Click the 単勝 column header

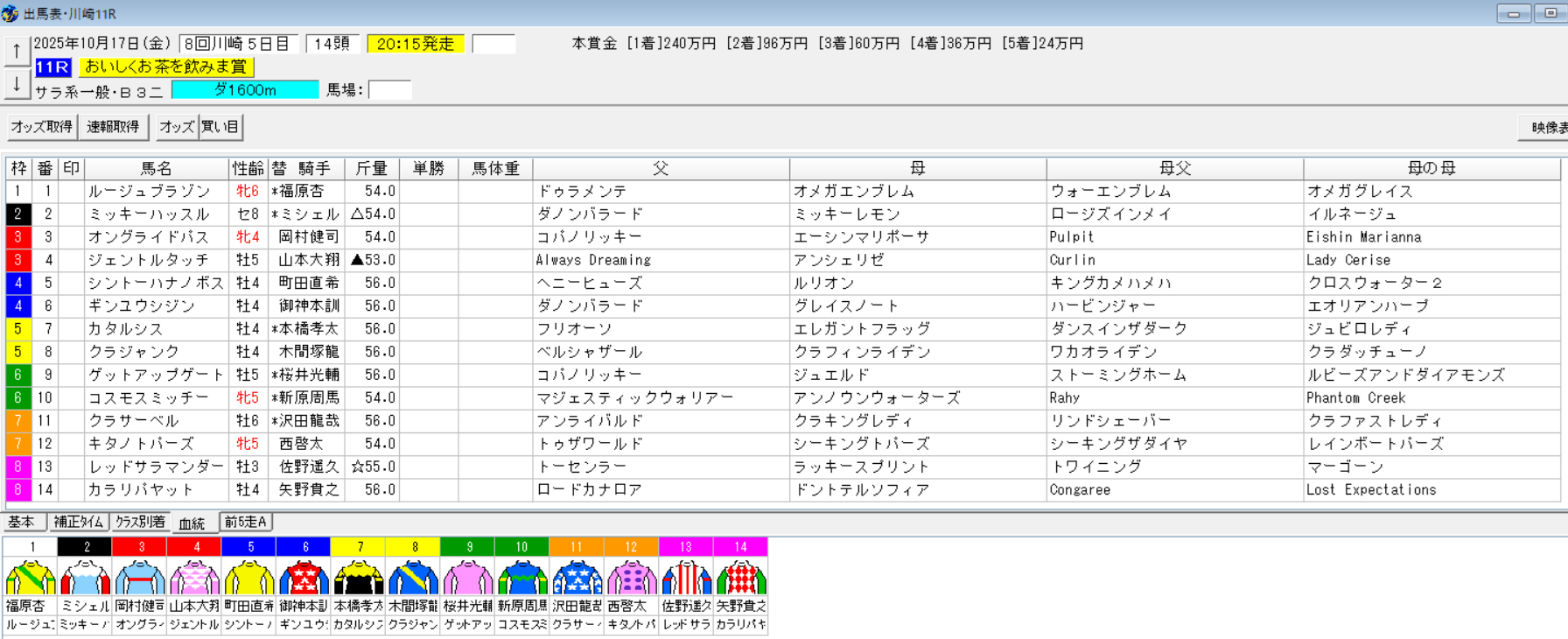point(429,168)
